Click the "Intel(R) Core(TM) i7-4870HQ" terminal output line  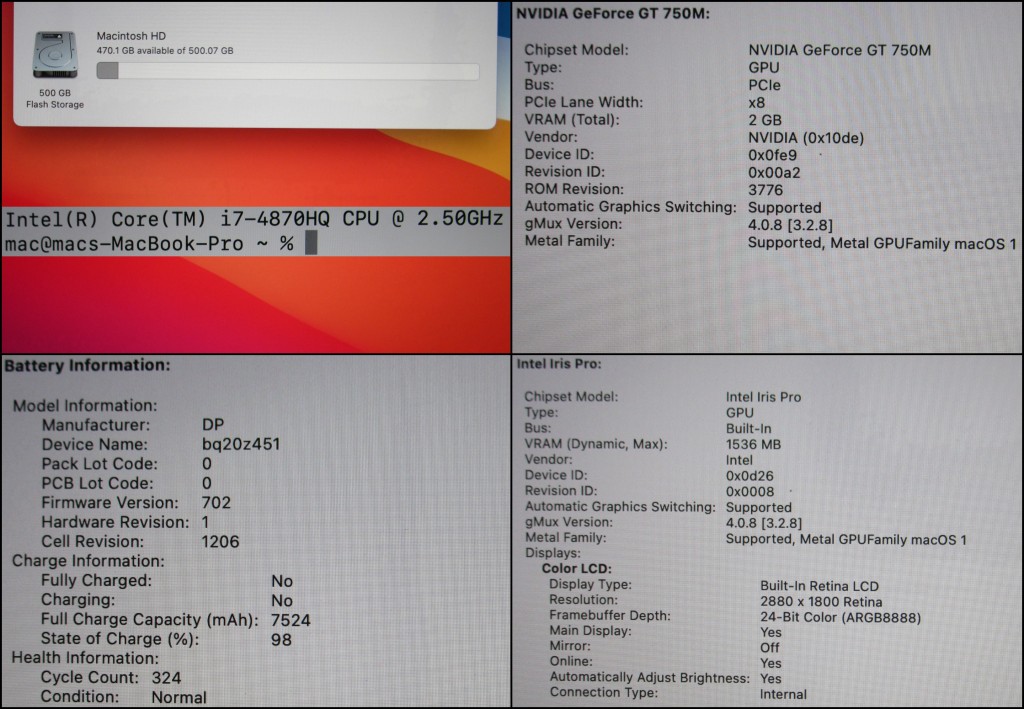254,219
